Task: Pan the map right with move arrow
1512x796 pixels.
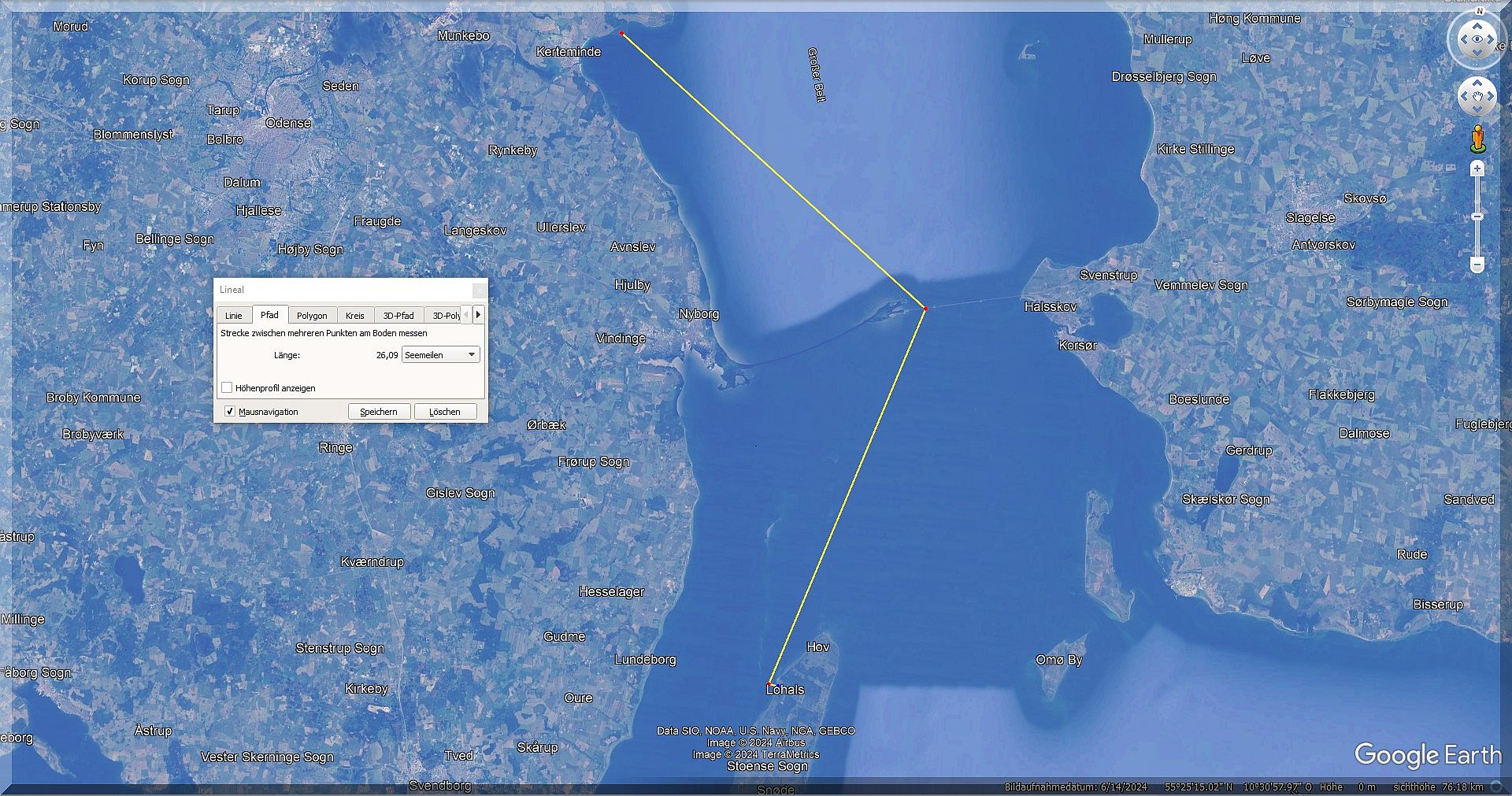Action: tap(1492, 97)
